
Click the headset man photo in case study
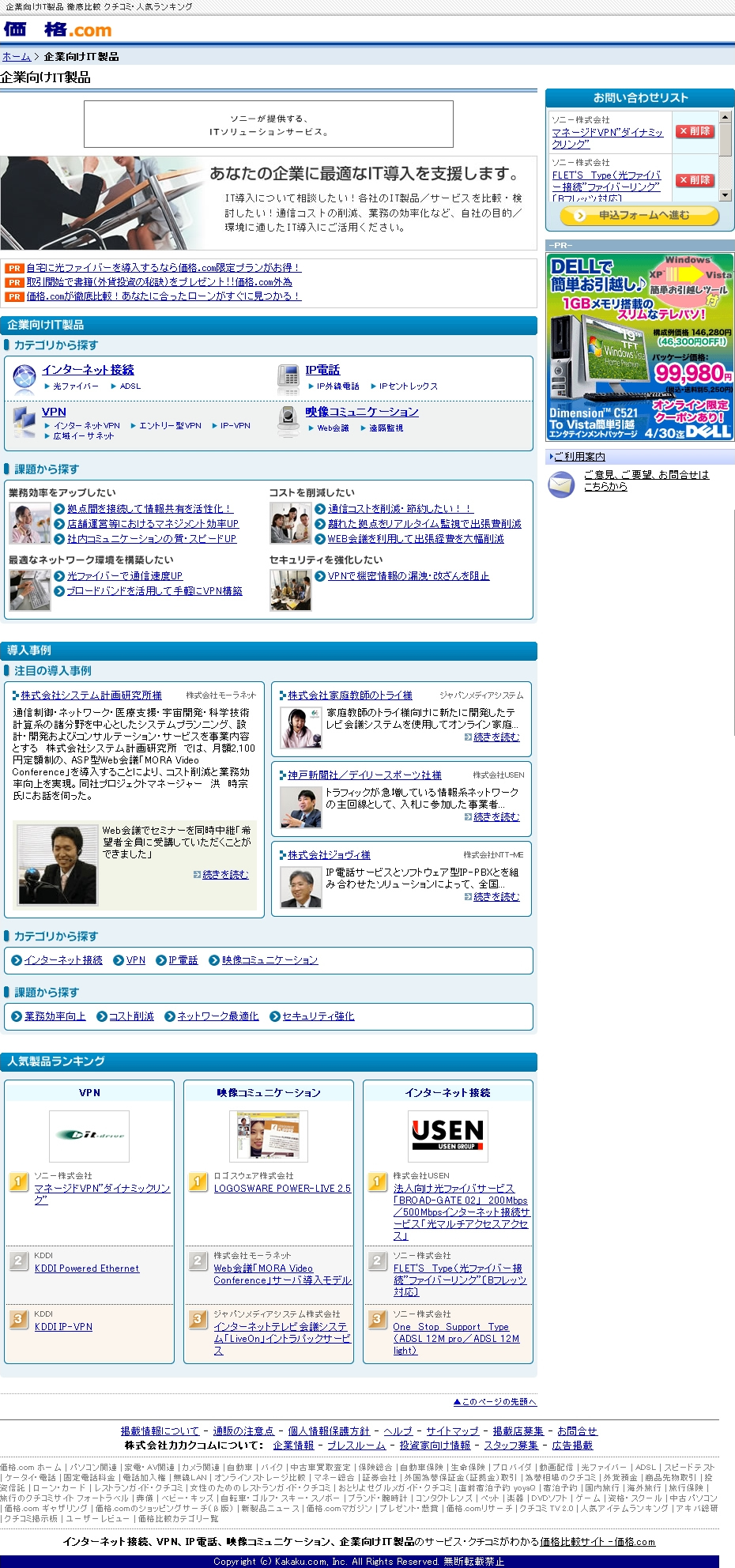tap(58, 865)
